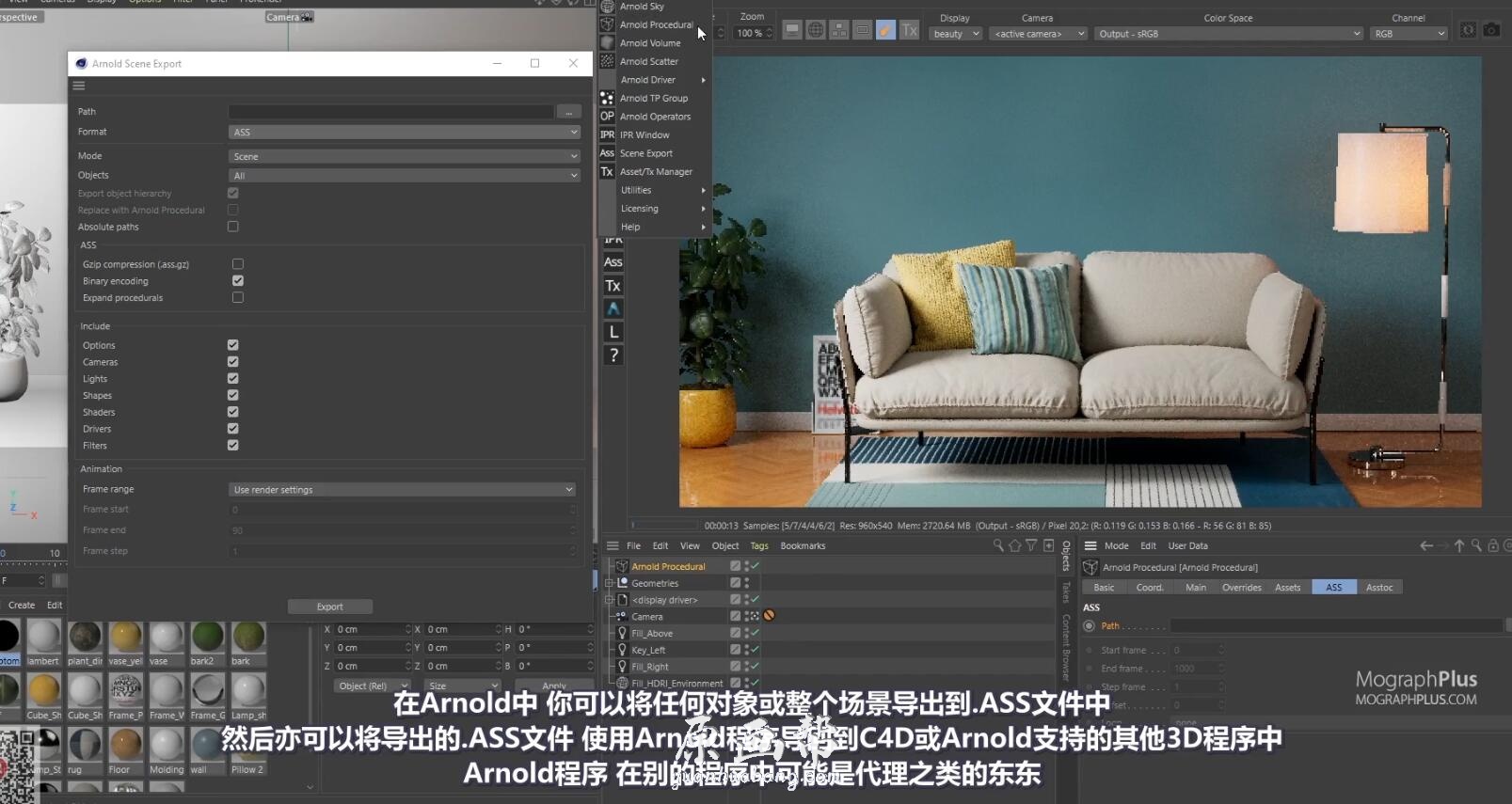
Task: Toggle the Tx icon in IPR toolbar
Action: pyautogui.click(x=909, y=30)
